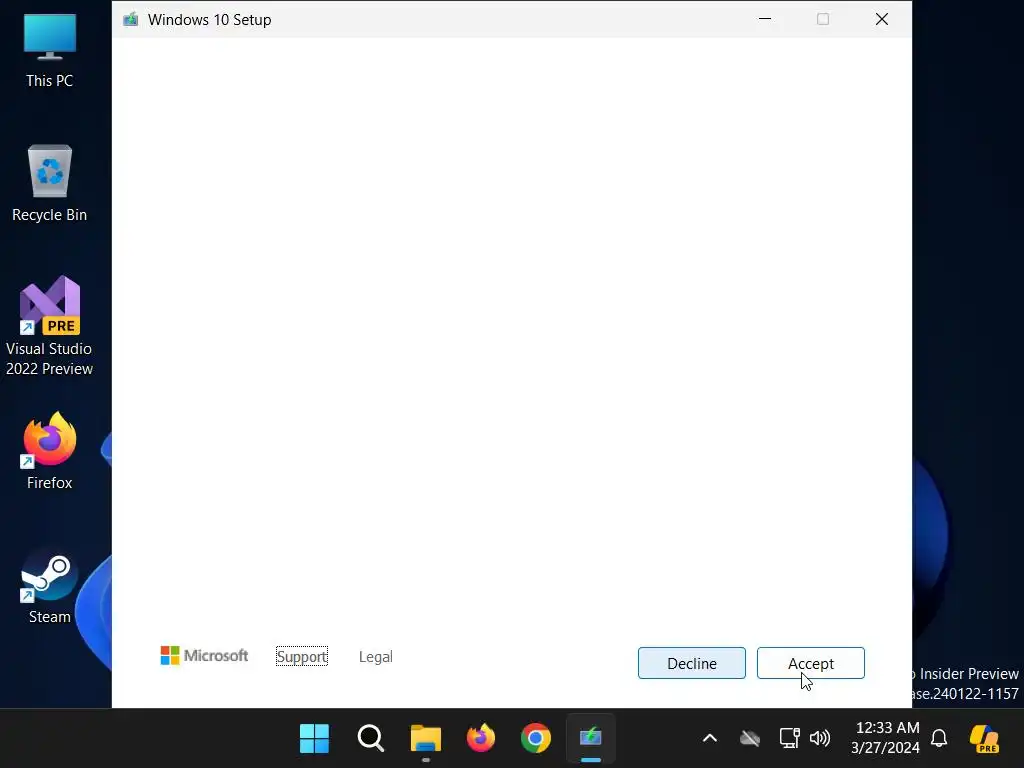Click the Windows 10 Setup title bar icon
The image size is (1024, 768).
(131, 20)
